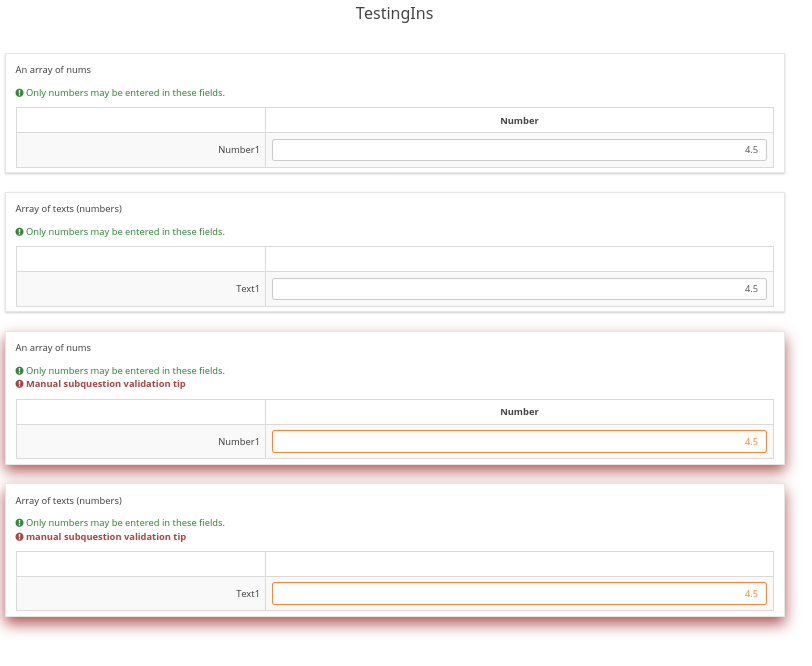Image resolution: width=812 pixels, height=666 pixels.
Task: Click the 'Number' column header in first table
Action: [x=519, y=121]
